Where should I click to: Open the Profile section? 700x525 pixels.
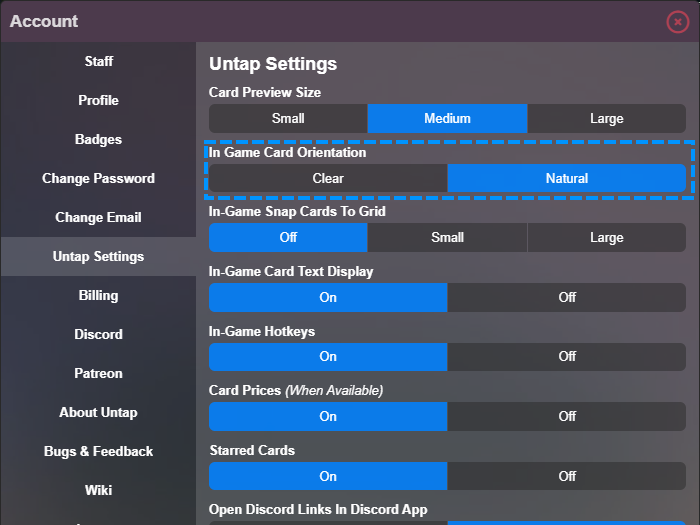[98, 100]
